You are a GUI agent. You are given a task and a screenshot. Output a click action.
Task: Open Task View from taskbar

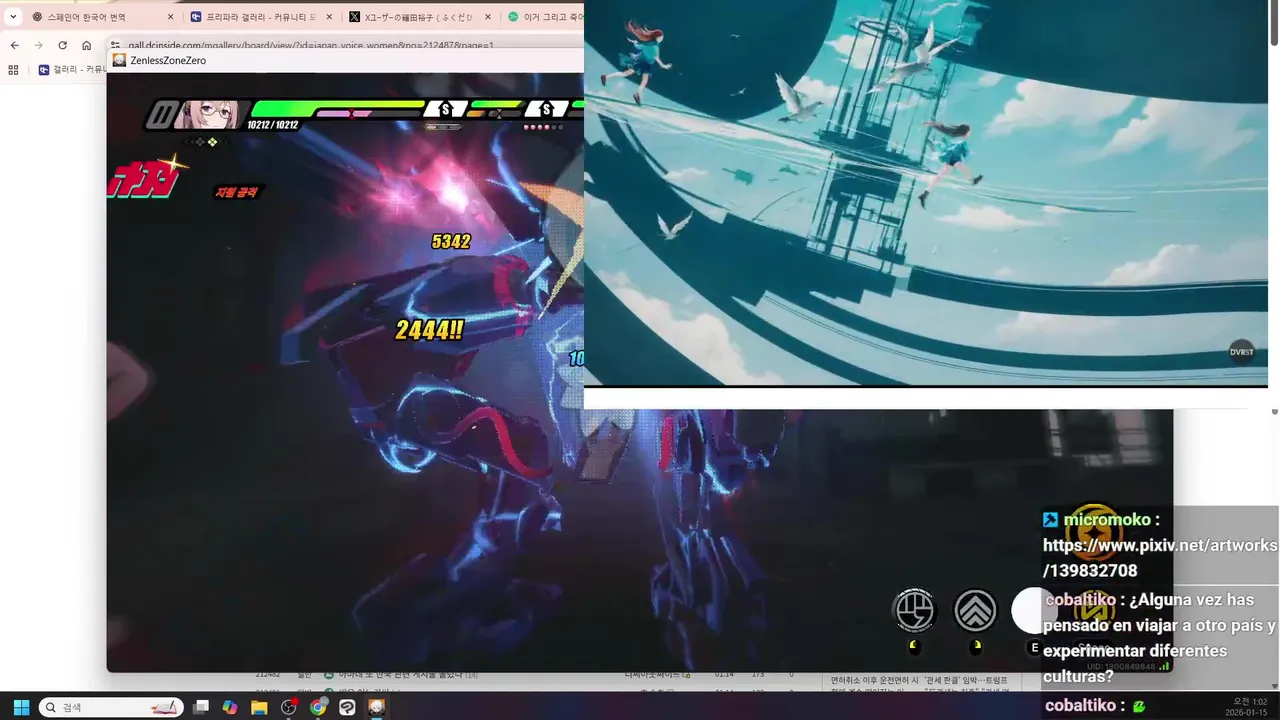coord(201,707)
